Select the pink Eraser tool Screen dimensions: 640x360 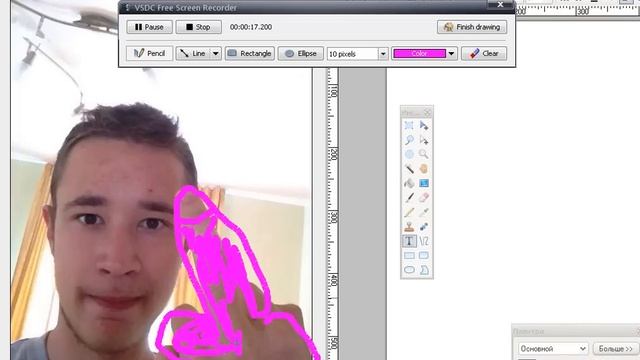(424, 198)
